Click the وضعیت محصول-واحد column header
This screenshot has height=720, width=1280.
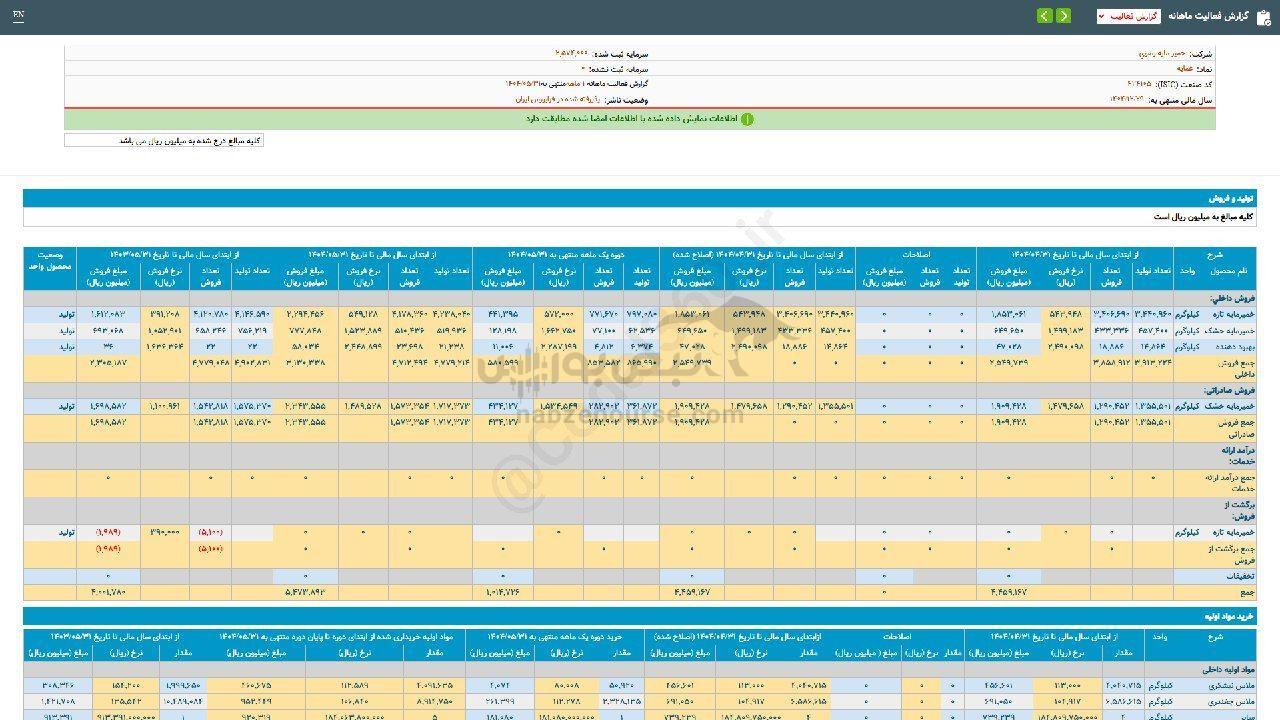click(50, 262)
